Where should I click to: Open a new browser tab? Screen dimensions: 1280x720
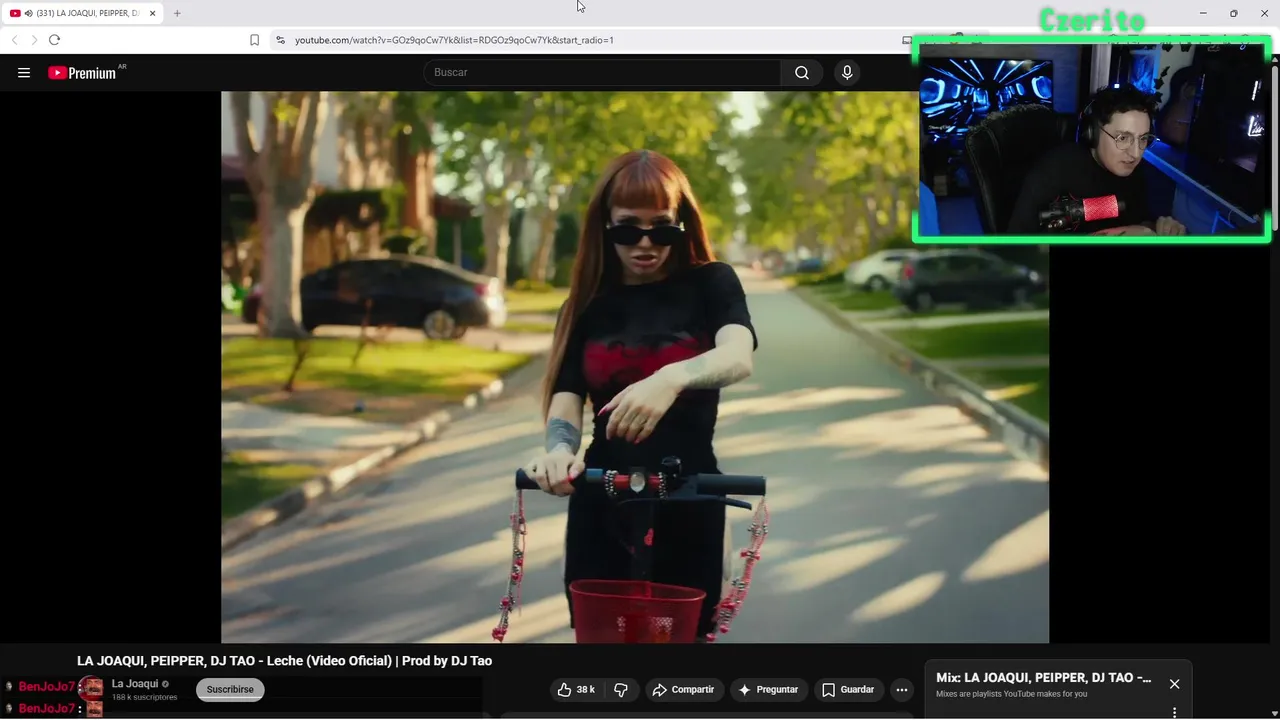[177, 13]
